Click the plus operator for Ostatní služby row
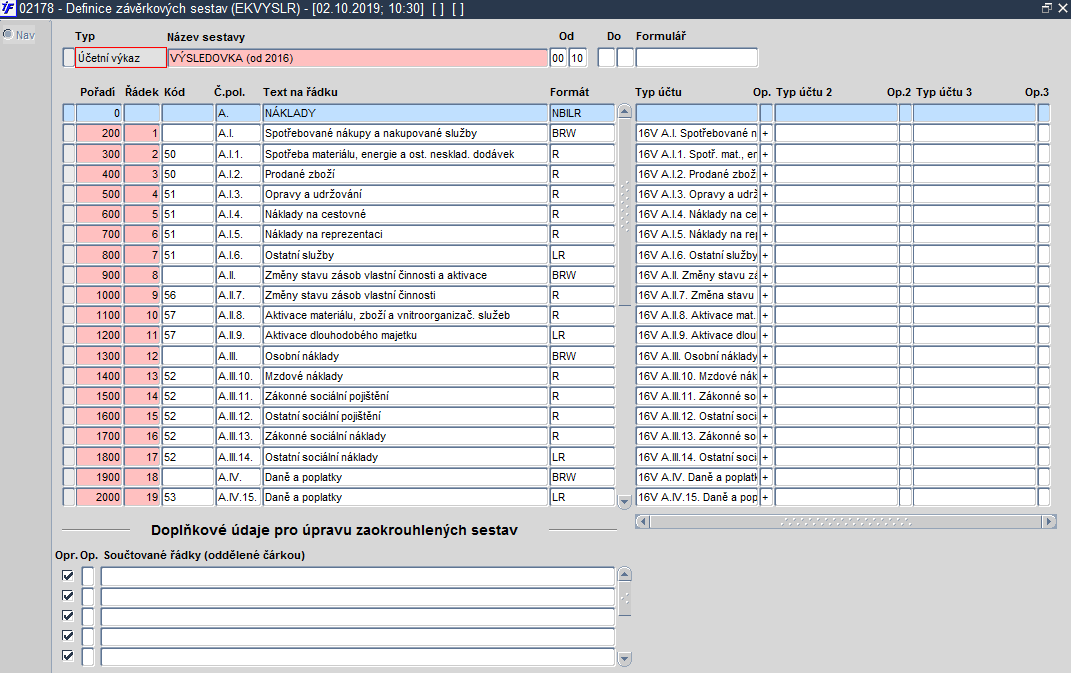Screen dimensions: 1071x673 [x=765, y=255]
